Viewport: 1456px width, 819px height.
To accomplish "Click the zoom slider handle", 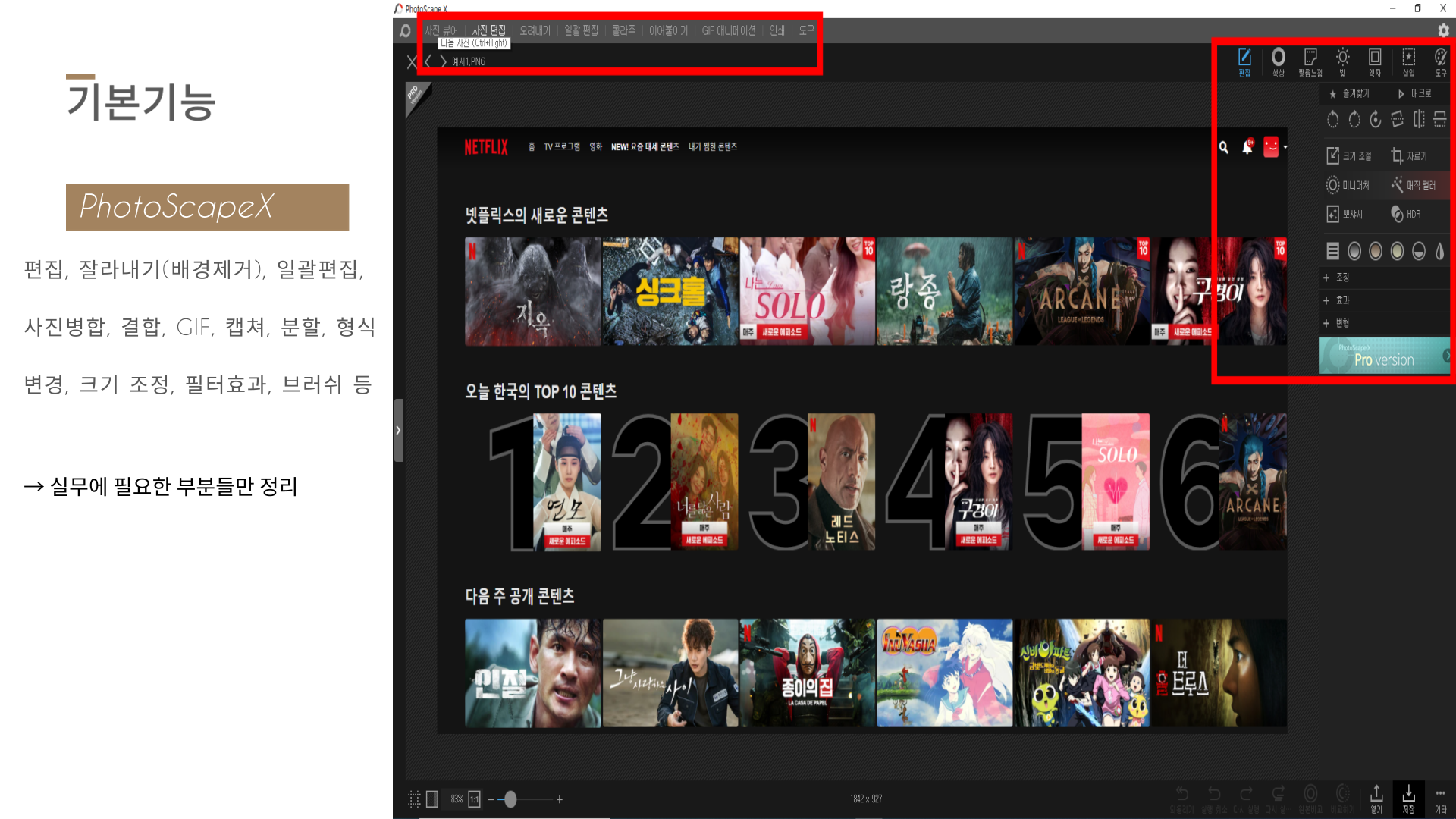I will coord(510,799).
